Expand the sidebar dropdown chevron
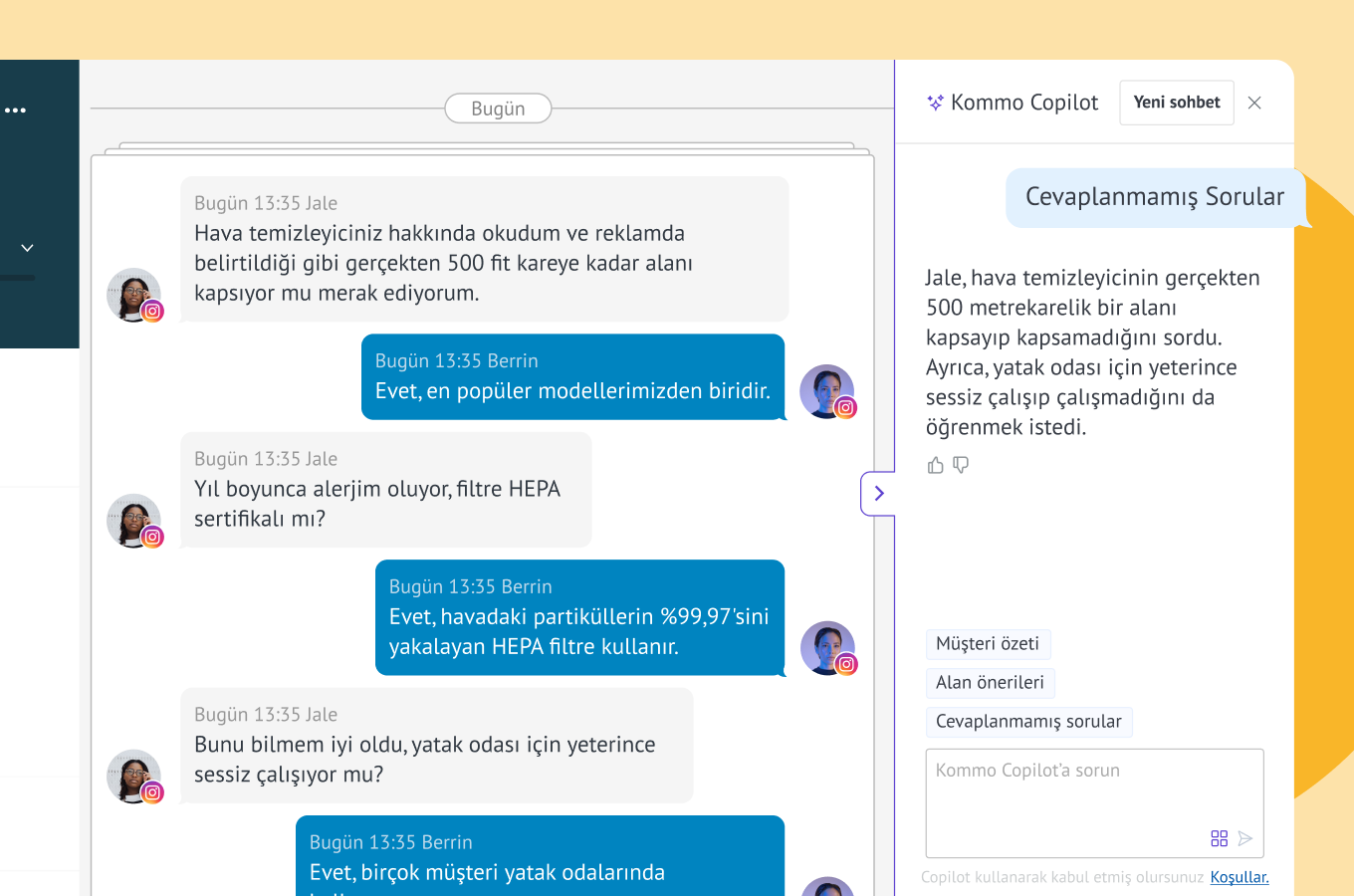This screenshot has height=896, width=1354. 28,248
